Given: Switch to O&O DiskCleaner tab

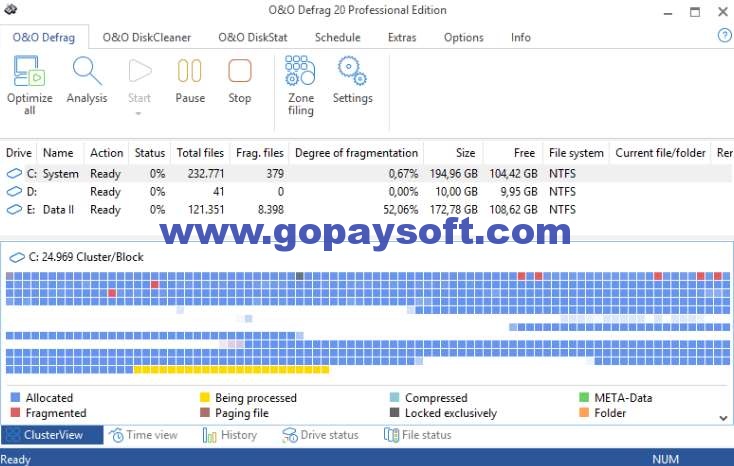Looking at the screenshot, I should point(147,37).
